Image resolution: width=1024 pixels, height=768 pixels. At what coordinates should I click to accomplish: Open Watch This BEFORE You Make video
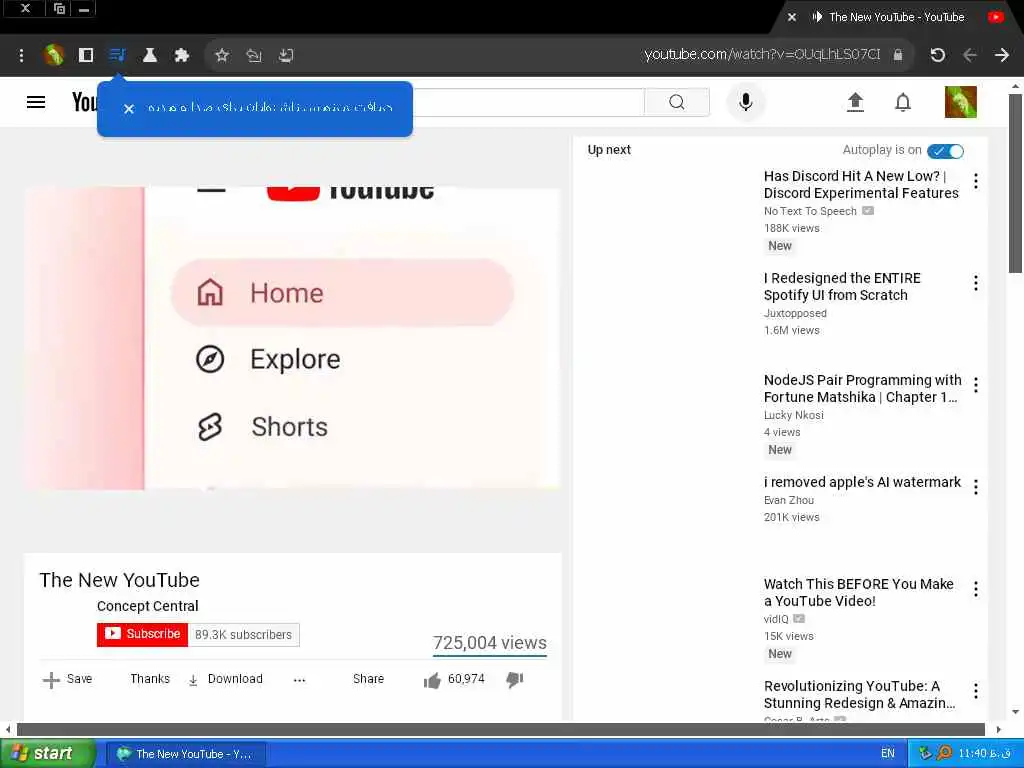[x=858, y=592]
